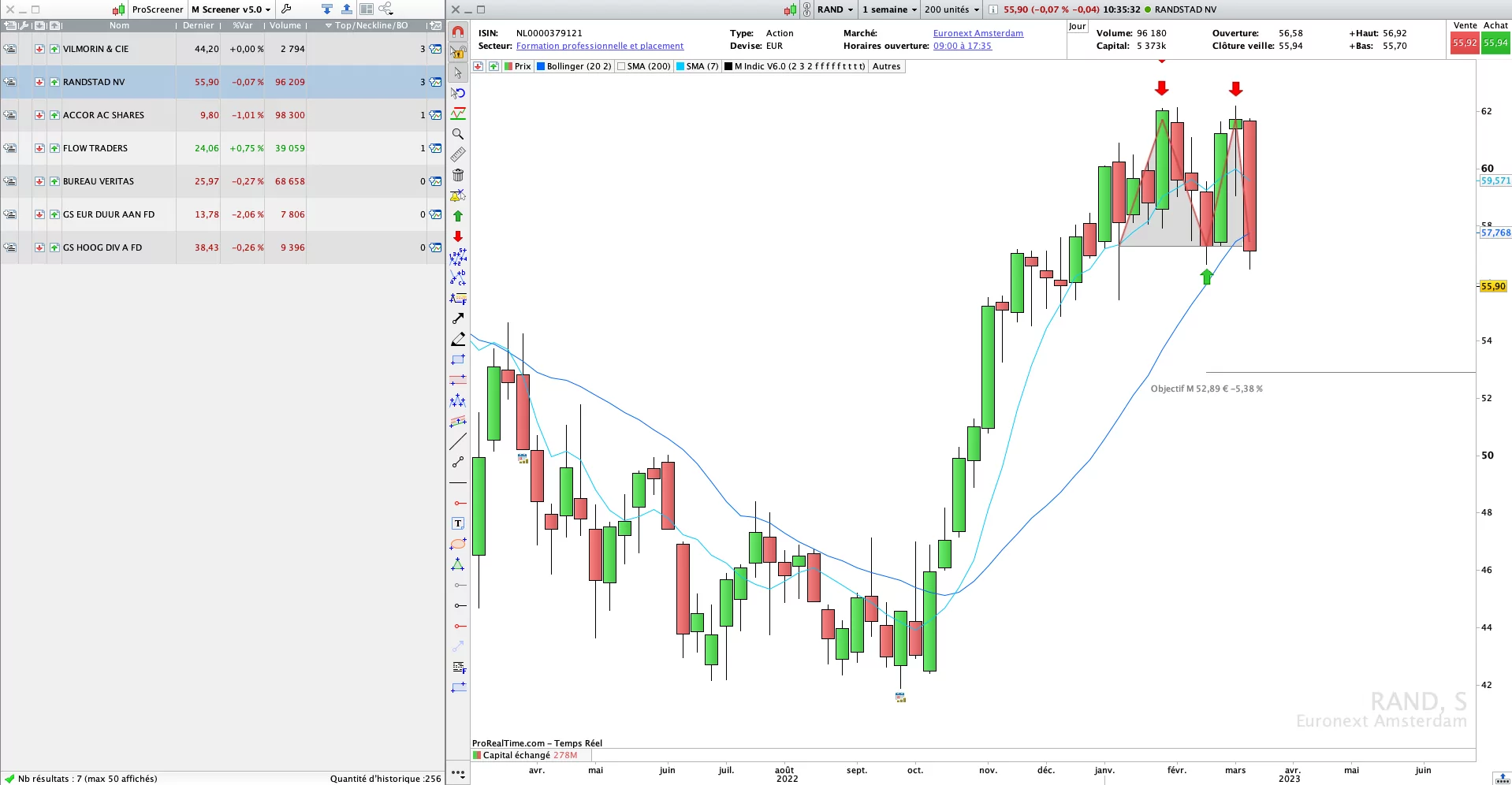The image size is (1512, 785).
Task: Click the 55,90 current price label on axis
Action: 1492,286
